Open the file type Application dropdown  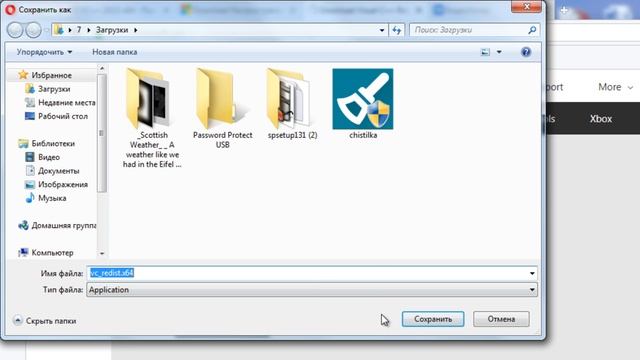click(312, 290)
